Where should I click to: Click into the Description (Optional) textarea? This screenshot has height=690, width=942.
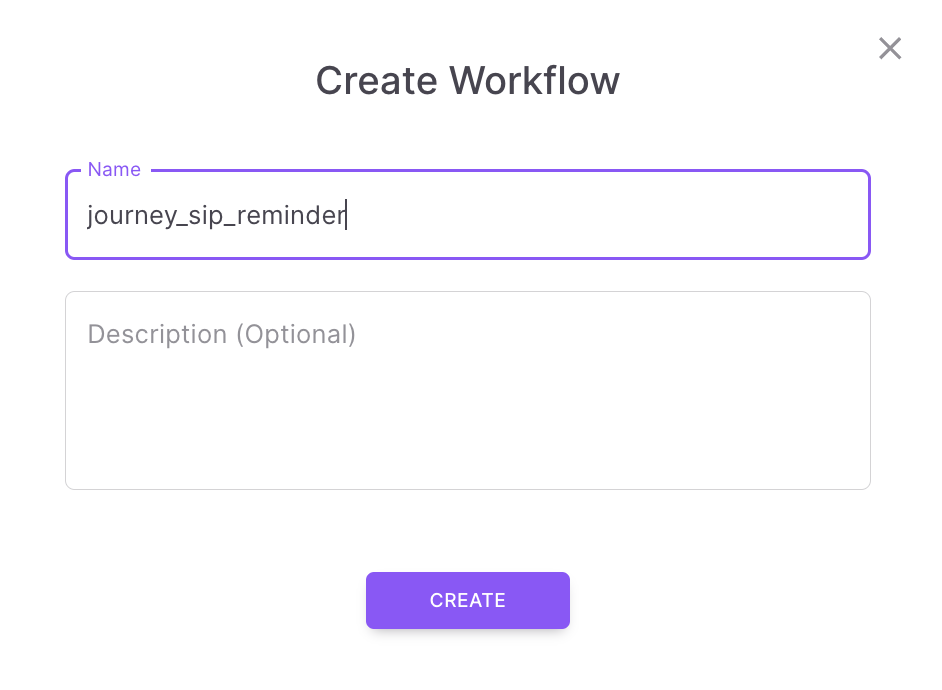[467, 390]
